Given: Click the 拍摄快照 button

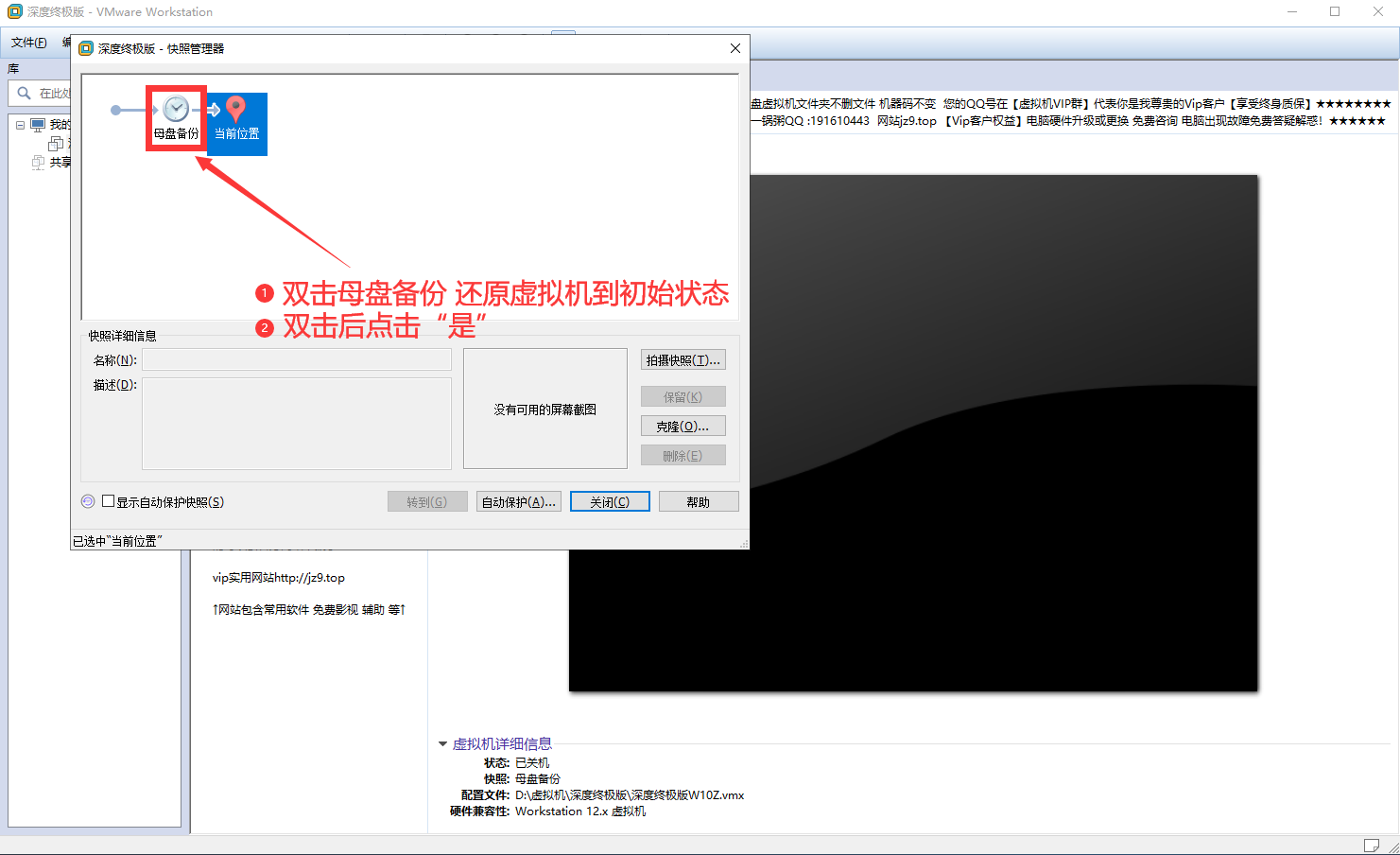Looking at the screenshot, I should pyautogui.click(x=683, y=360).
